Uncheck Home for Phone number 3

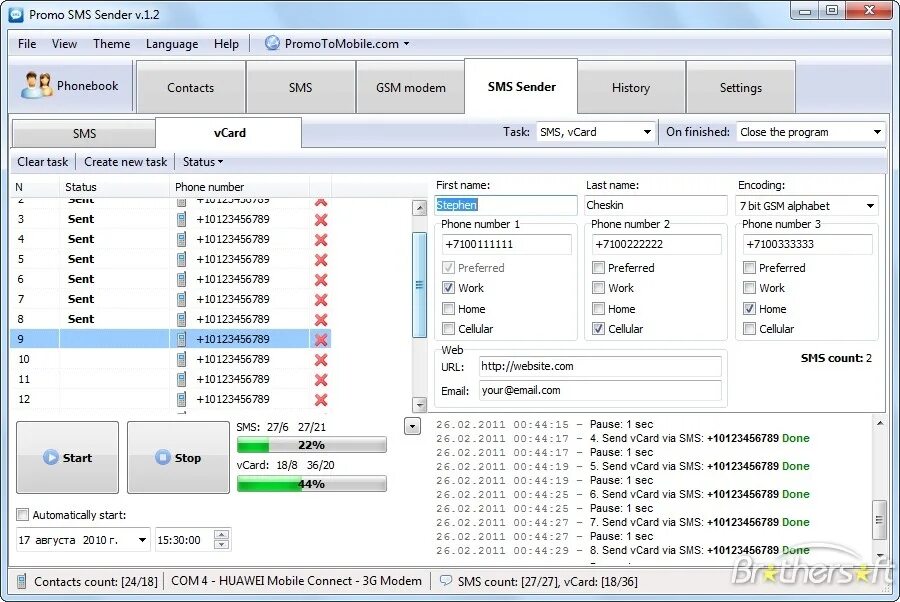click(749, 309)
